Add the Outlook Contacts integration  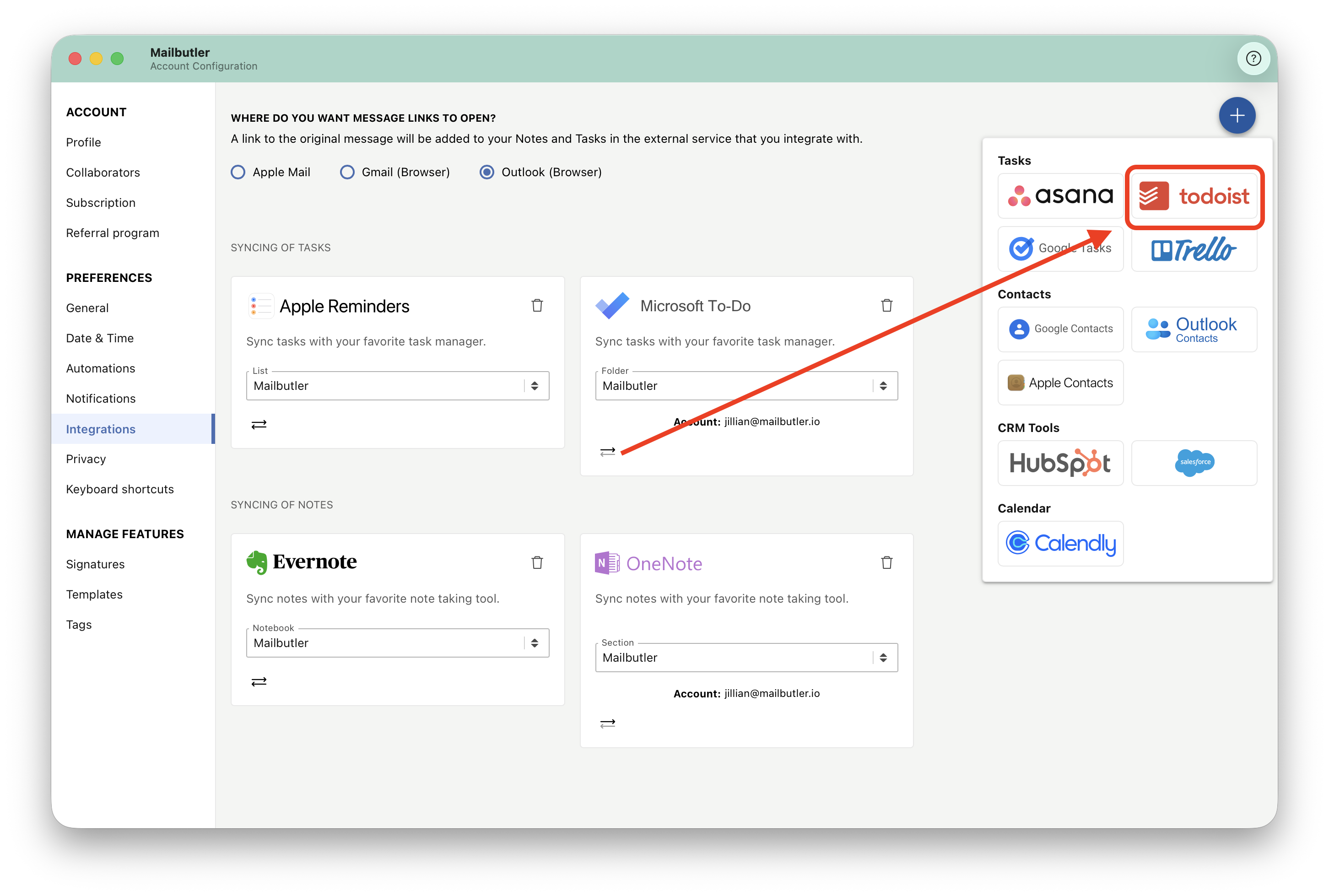tap(1194, 329)
